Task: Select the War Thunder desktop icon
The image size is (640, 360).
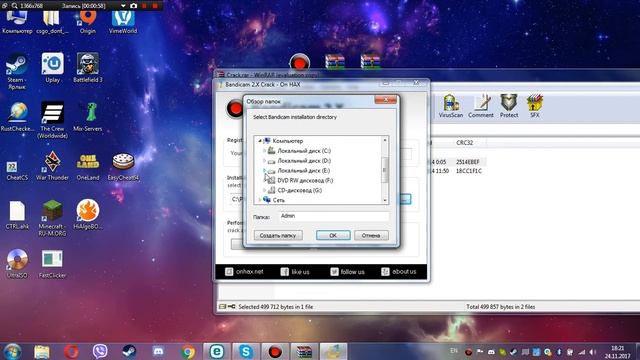Action: pyautogui.click(x=52, y=165)
